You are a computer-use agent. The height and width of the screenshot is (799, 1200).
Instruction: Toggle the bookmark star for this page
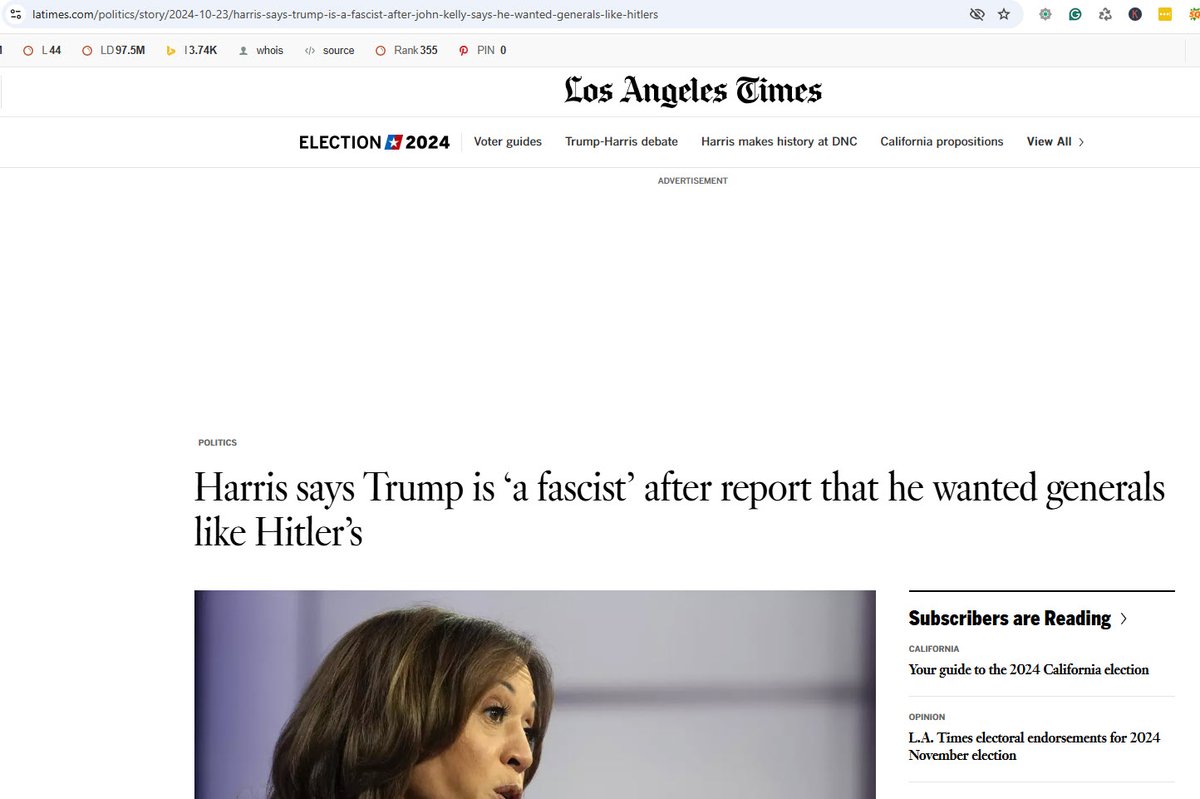tap(1003, 14)
